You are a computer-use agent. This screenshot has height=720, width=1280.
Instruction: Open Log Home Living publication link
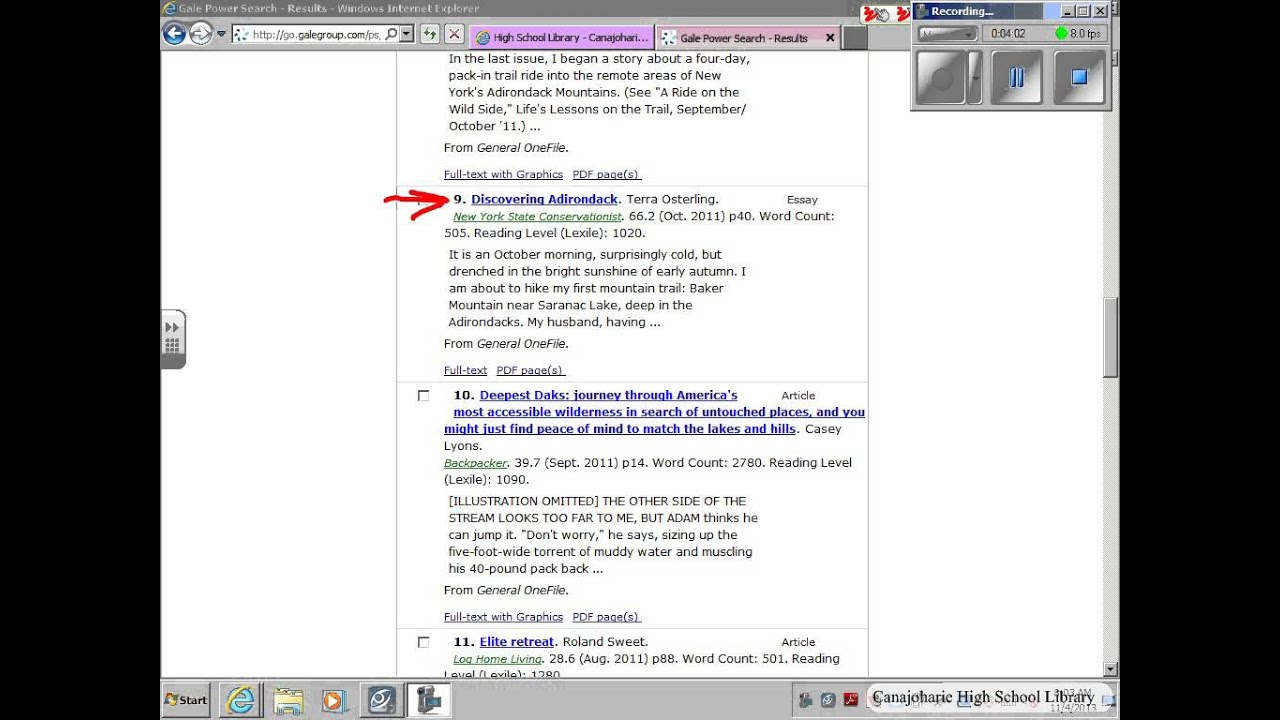(x=498, y=659)
